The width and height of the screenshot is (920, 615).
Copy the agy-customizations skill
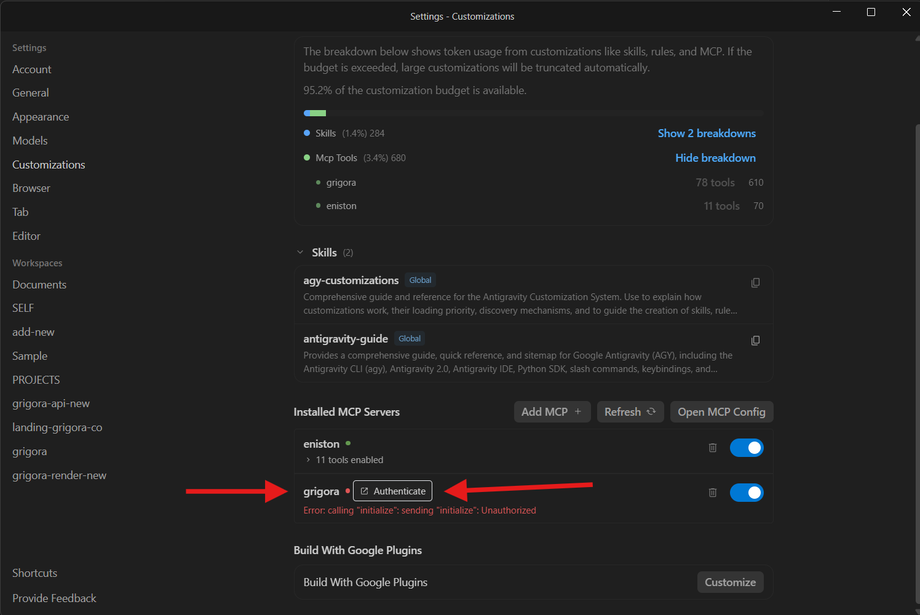click(755, 283)
